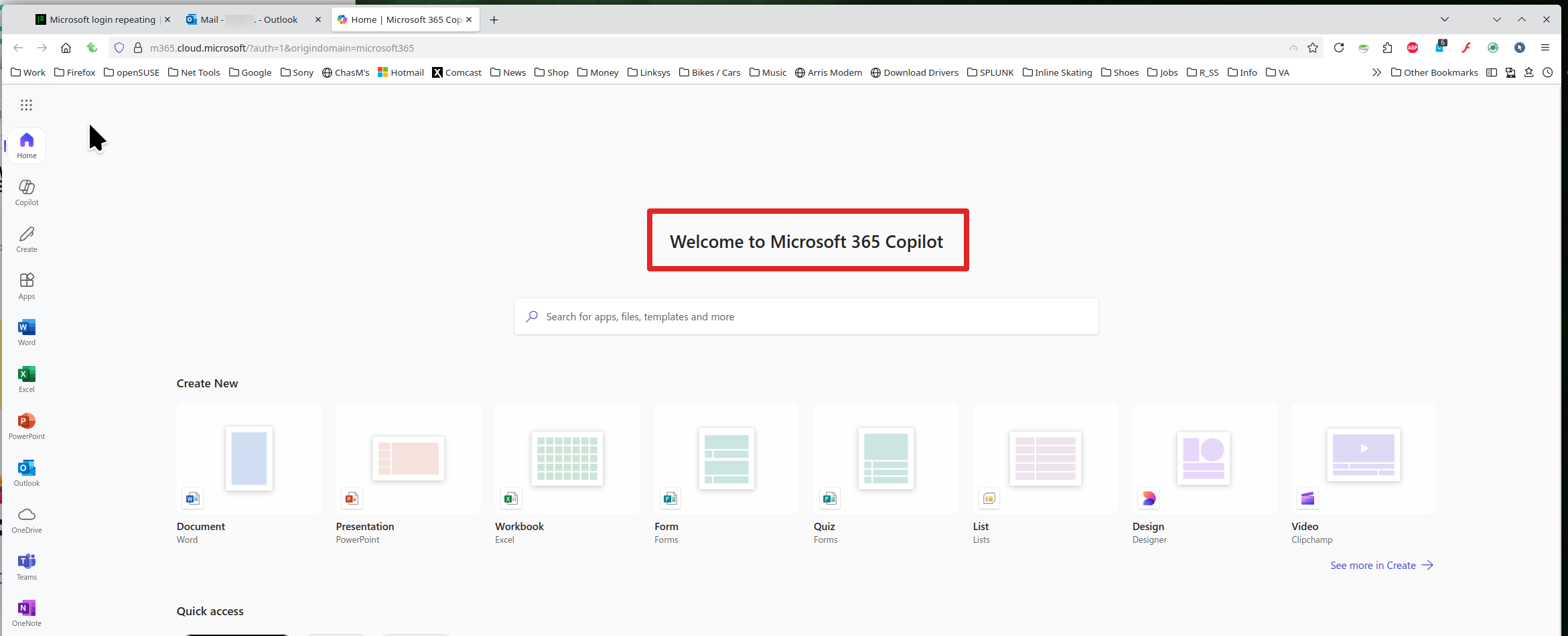Open the Comcast bookmark
Viewport: 1568px width, 636px height.
(457, 72)
